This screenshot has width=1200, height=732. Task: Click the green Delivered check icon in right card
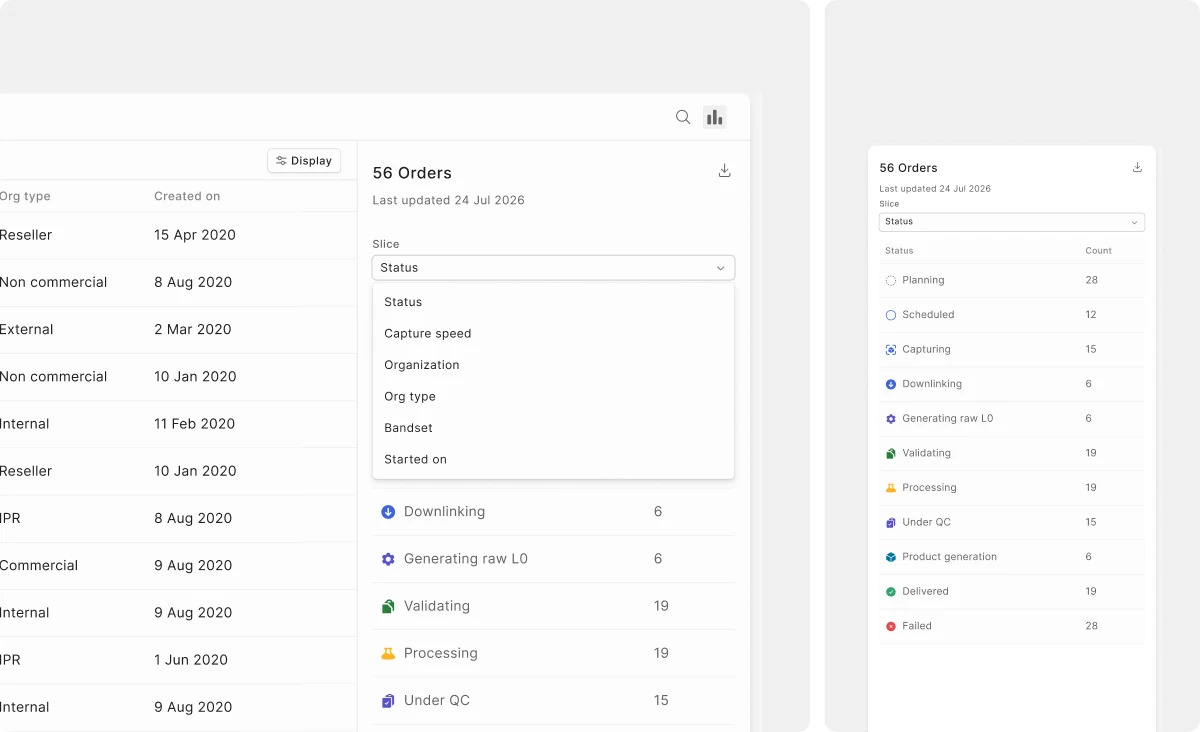(x=891, y=592)
